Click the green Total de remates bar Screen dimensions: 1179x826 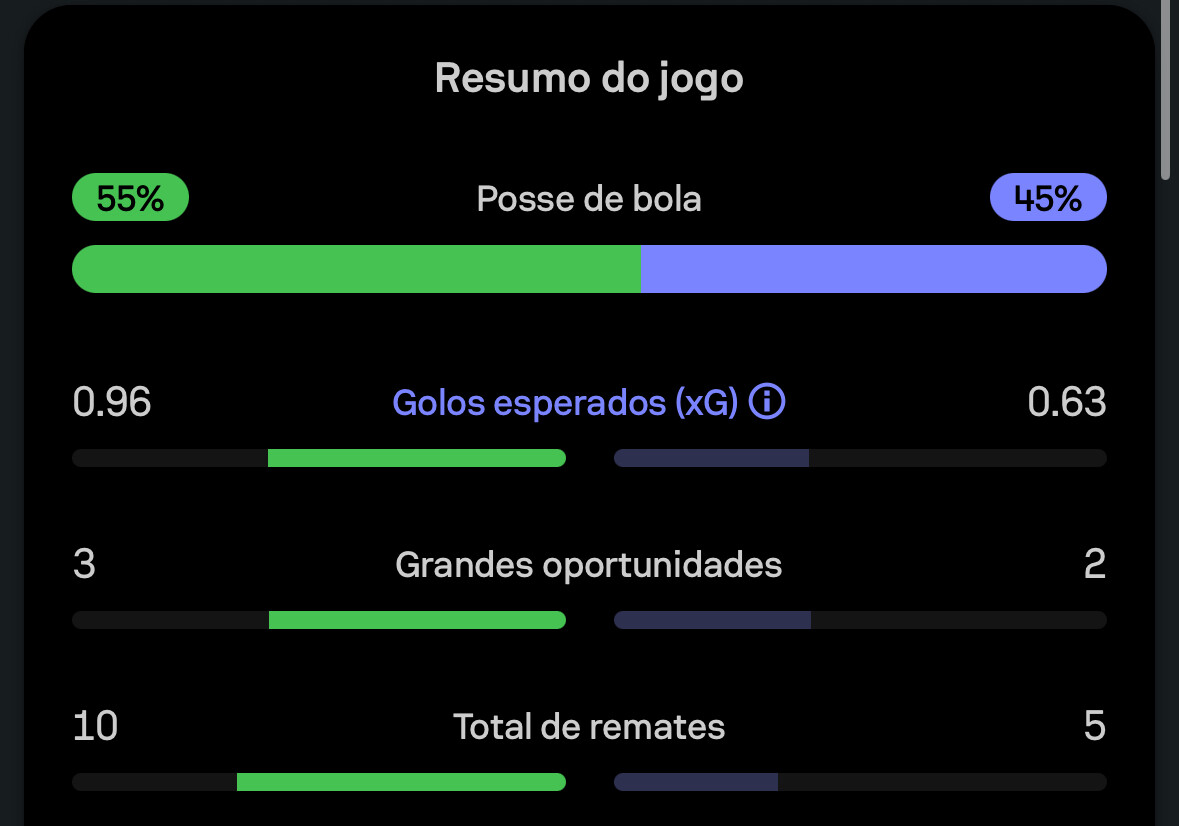tap(401, 782)
